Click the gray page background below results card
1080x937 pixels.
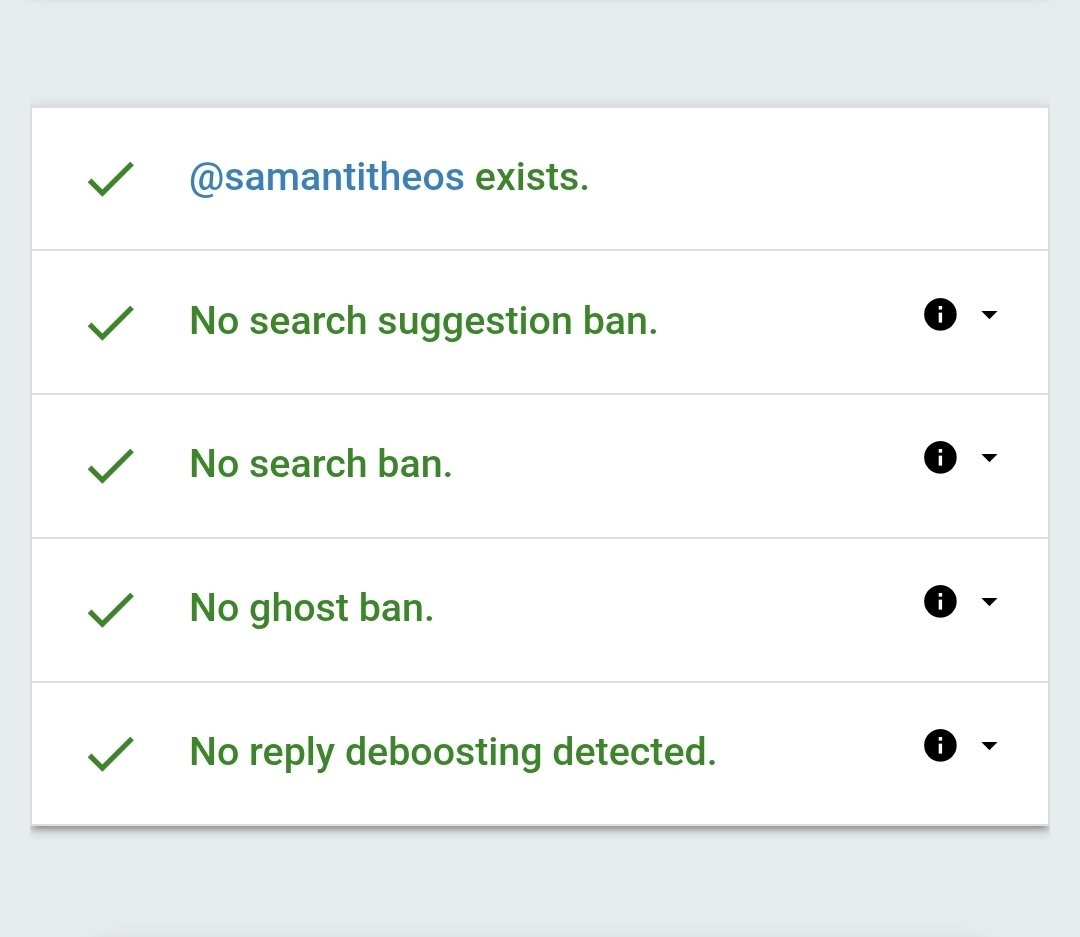(540, 885)
